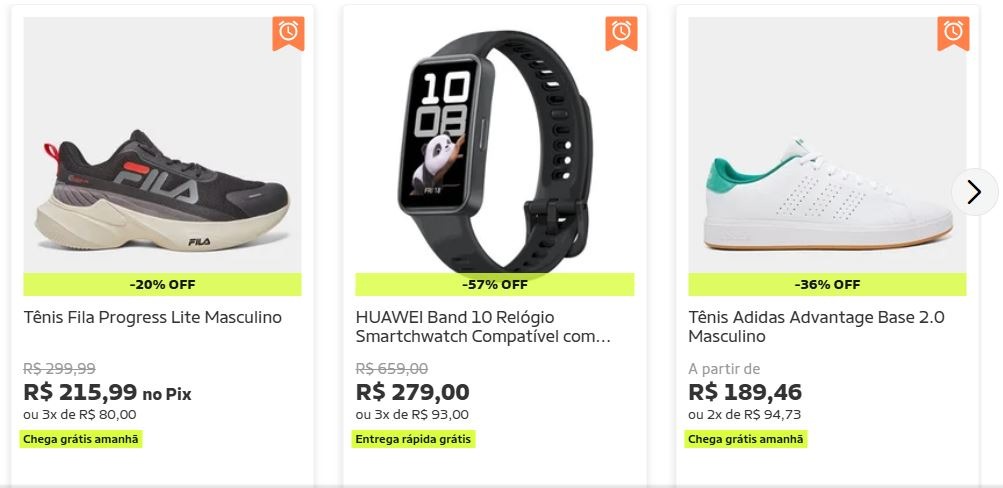Advance carousel with the right arrow
The height and width of the screenshot is (488, 1003).
click(974, 191)
